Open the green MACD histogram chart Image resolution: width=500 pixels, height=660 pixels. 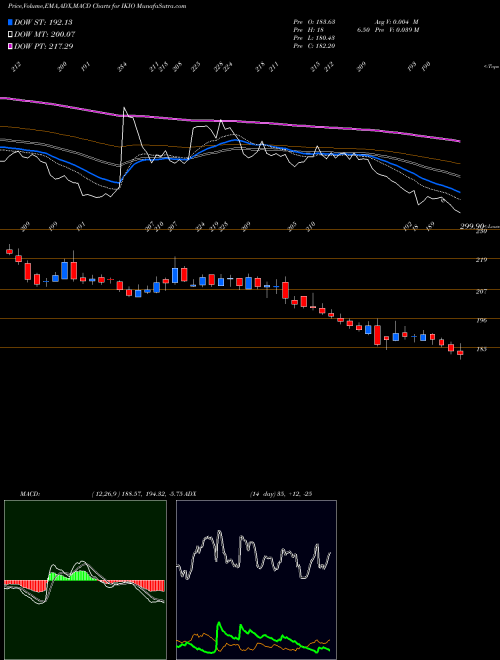[85, 580]
